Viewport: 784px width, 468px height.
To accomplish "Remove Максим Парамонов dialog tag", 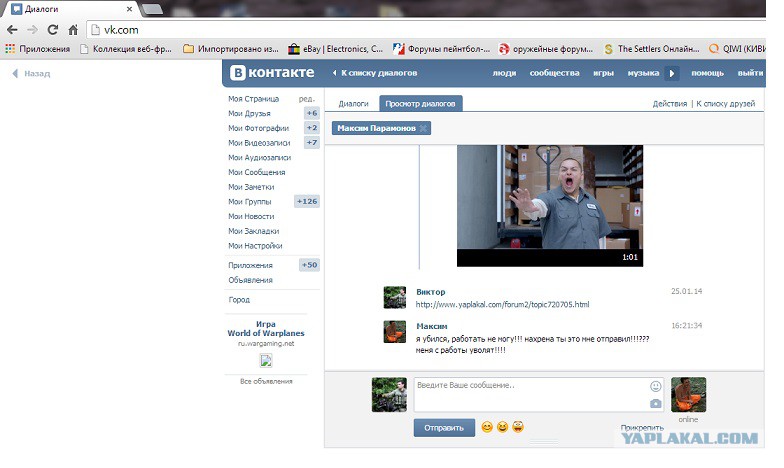I will tap(423, 128).
